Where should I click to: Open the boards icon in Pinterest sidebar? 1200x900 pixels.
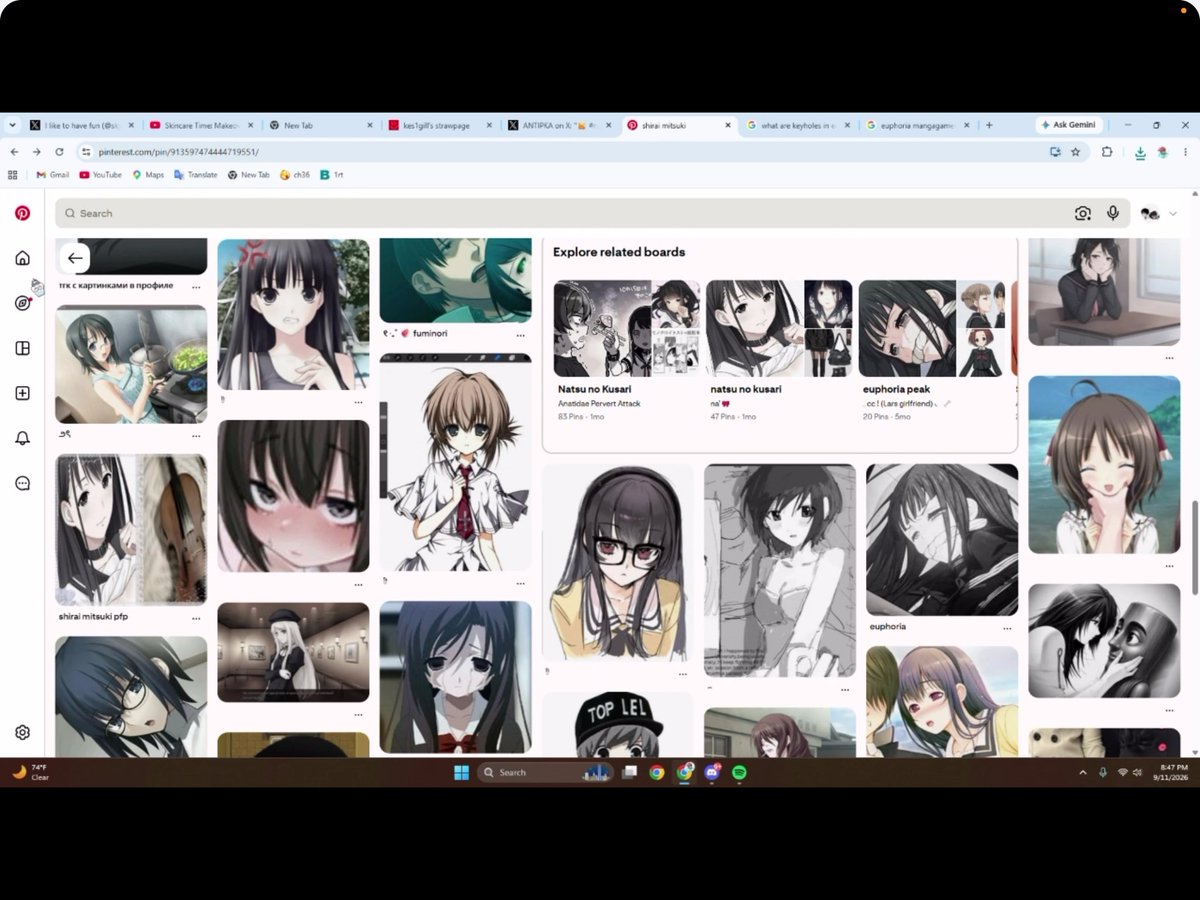[22, 348]
